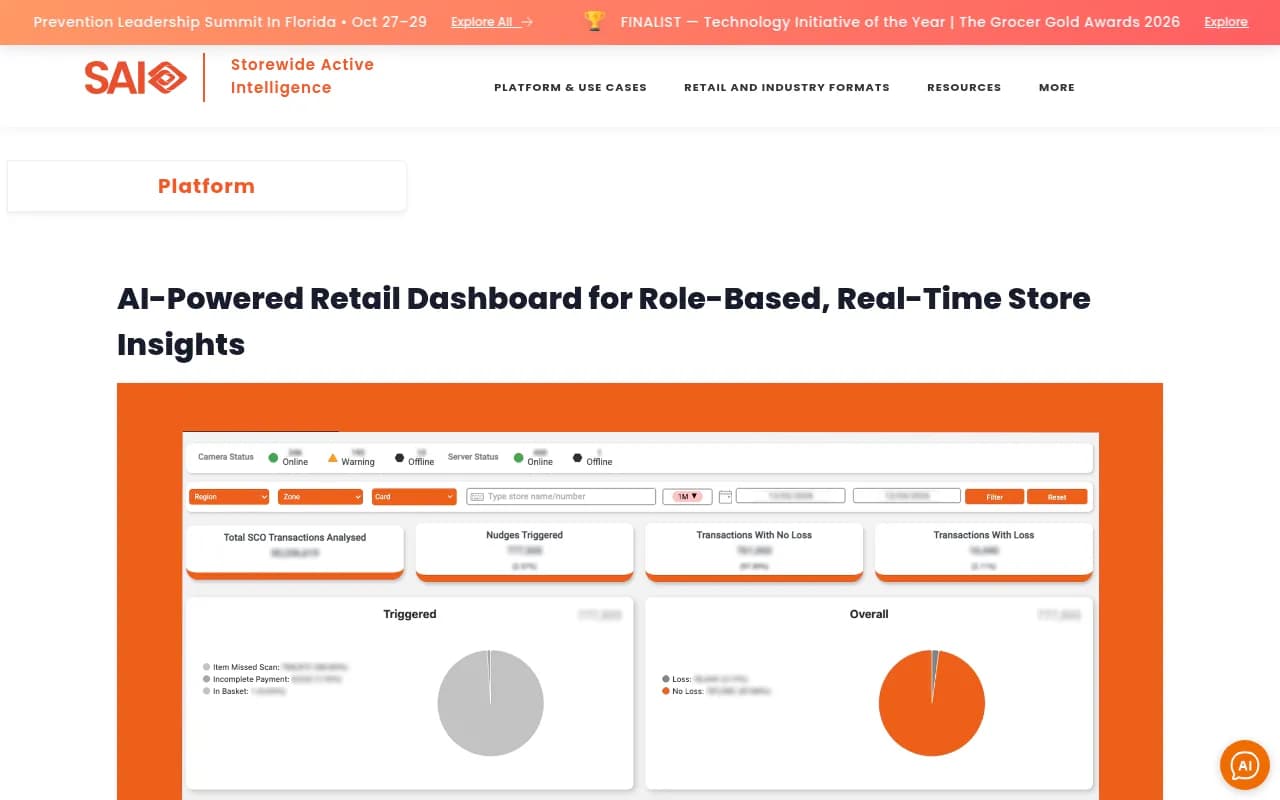Click the Incomplete Payment legend dot
1280x800 pixels.
(x=206, y=679)
